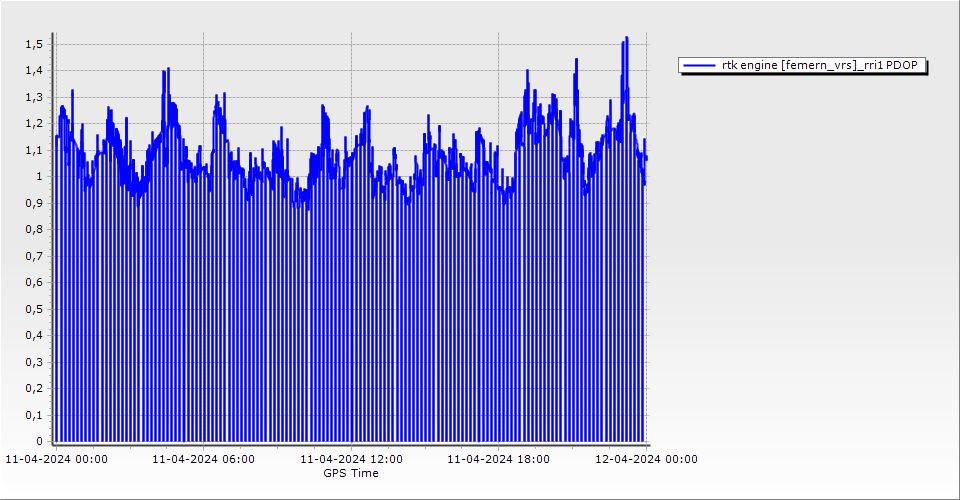Image resolution: width=960 pixels, height=500 pixels.
Task: Click the '0,1' y-axis tick label
Action: click(34, 415)
